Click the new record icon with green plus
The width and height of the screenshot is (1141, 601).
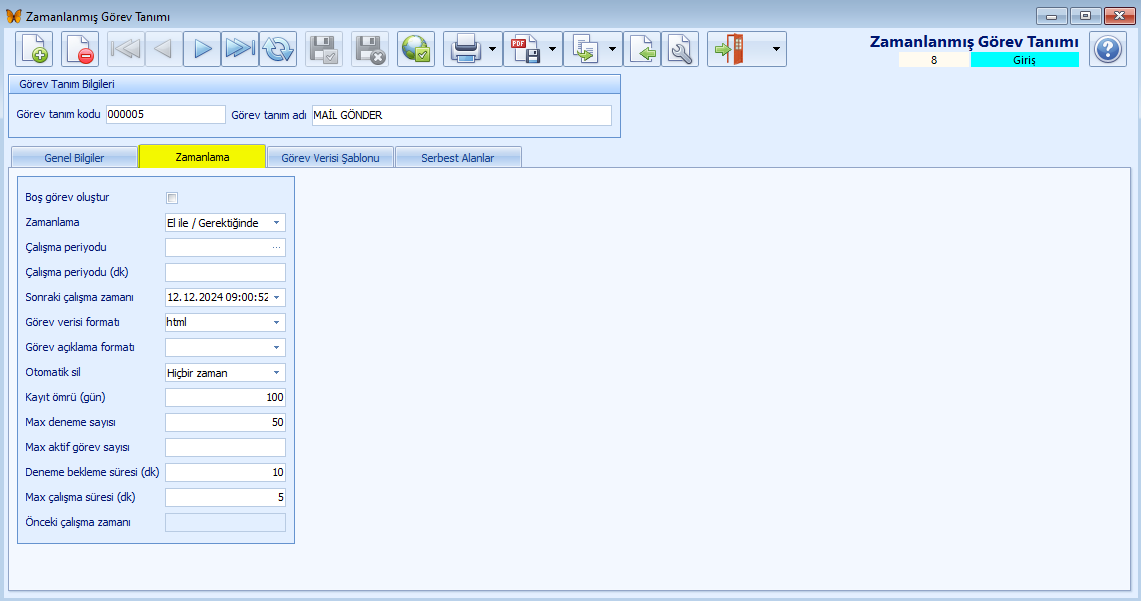click(x=34, y=49)
